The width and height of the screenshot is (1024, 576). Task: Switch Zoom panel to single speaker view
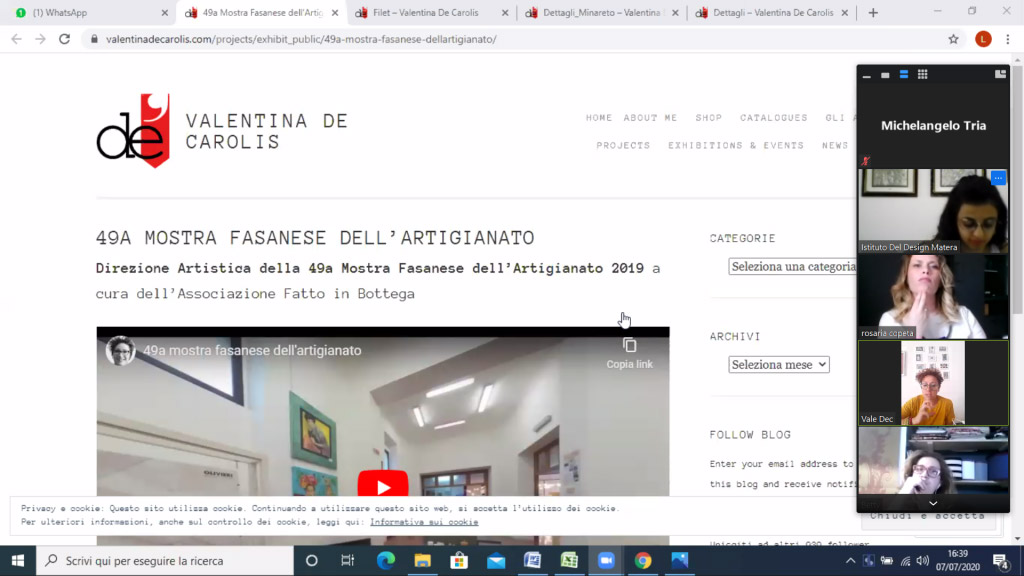[885, 75]
